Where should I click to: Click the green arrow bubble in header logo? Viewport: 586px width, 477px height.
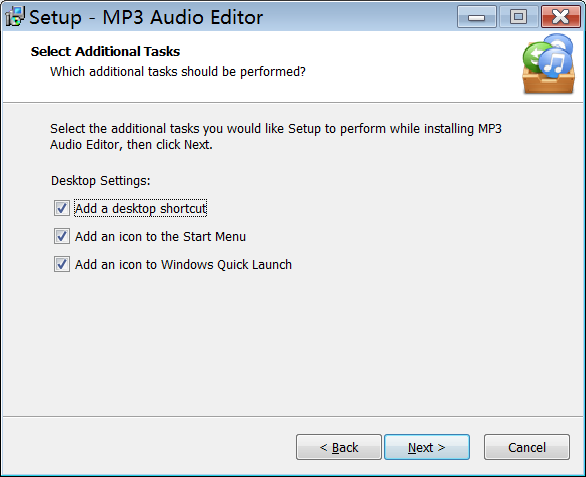534,57
